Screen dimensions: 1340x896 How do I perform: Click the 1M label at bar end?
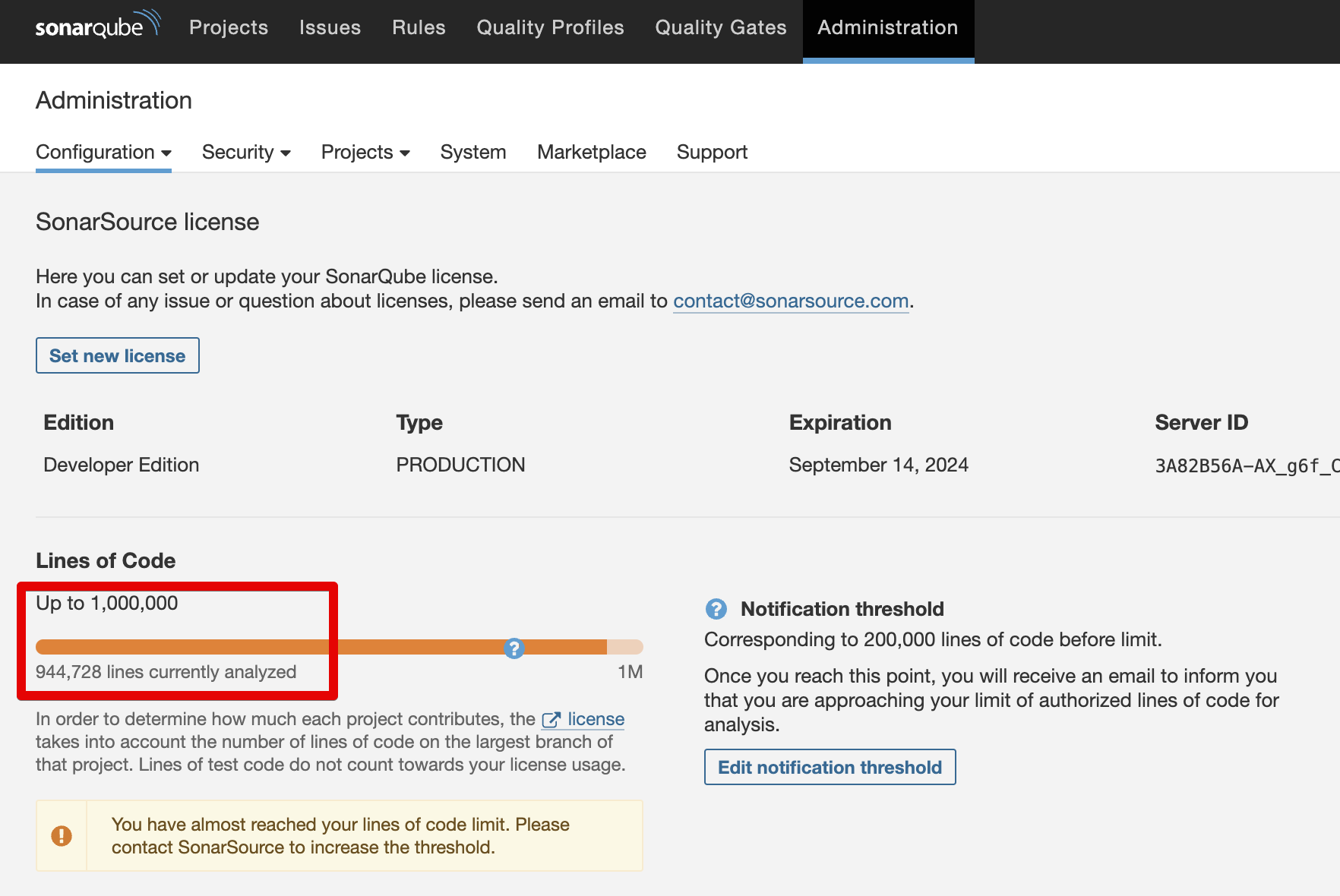click(x=630, y=672)
